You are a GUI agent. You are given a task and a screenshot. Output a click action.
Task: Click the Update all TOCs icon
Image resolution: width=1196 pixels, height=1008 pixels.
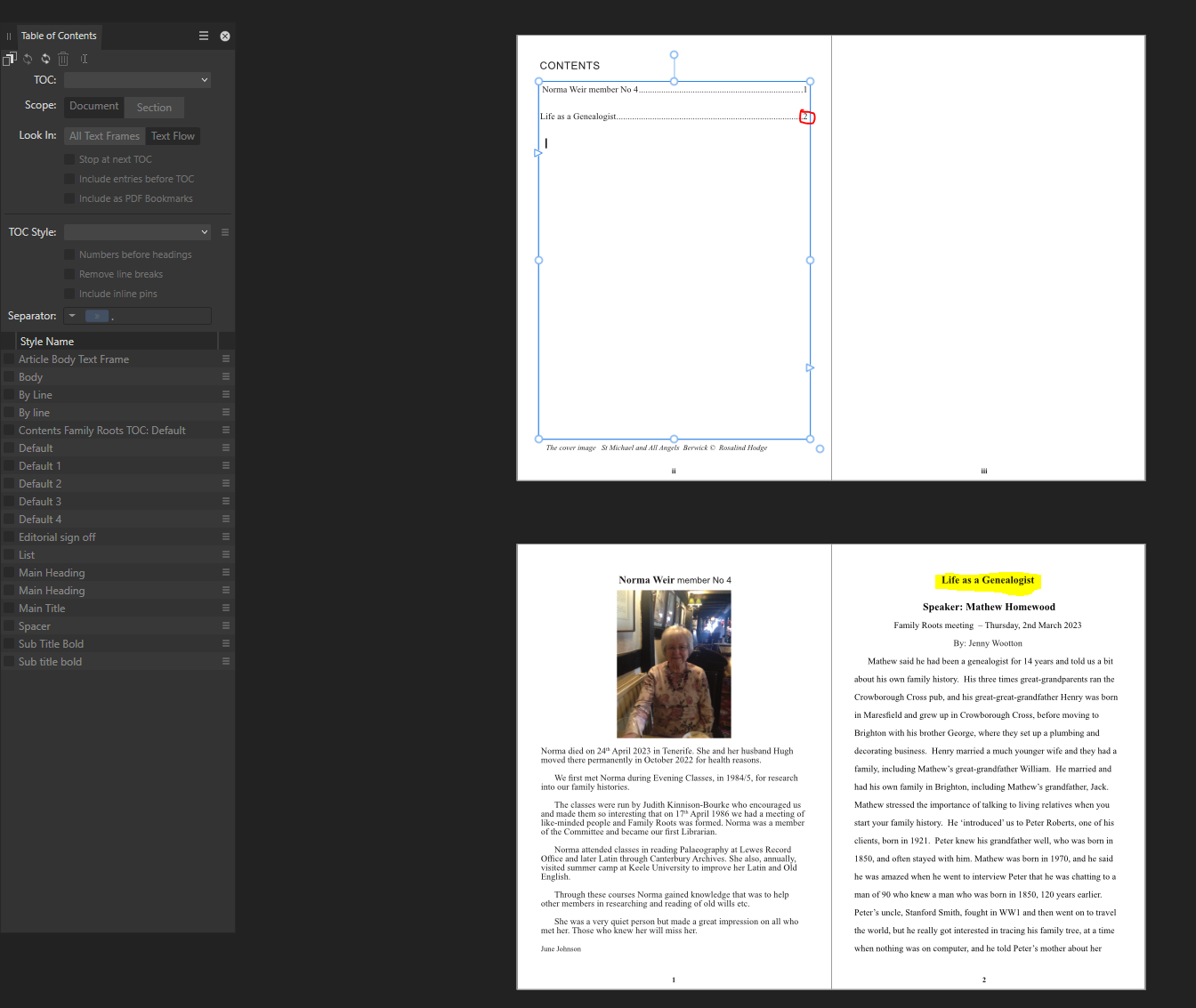(x=45, y=59)
